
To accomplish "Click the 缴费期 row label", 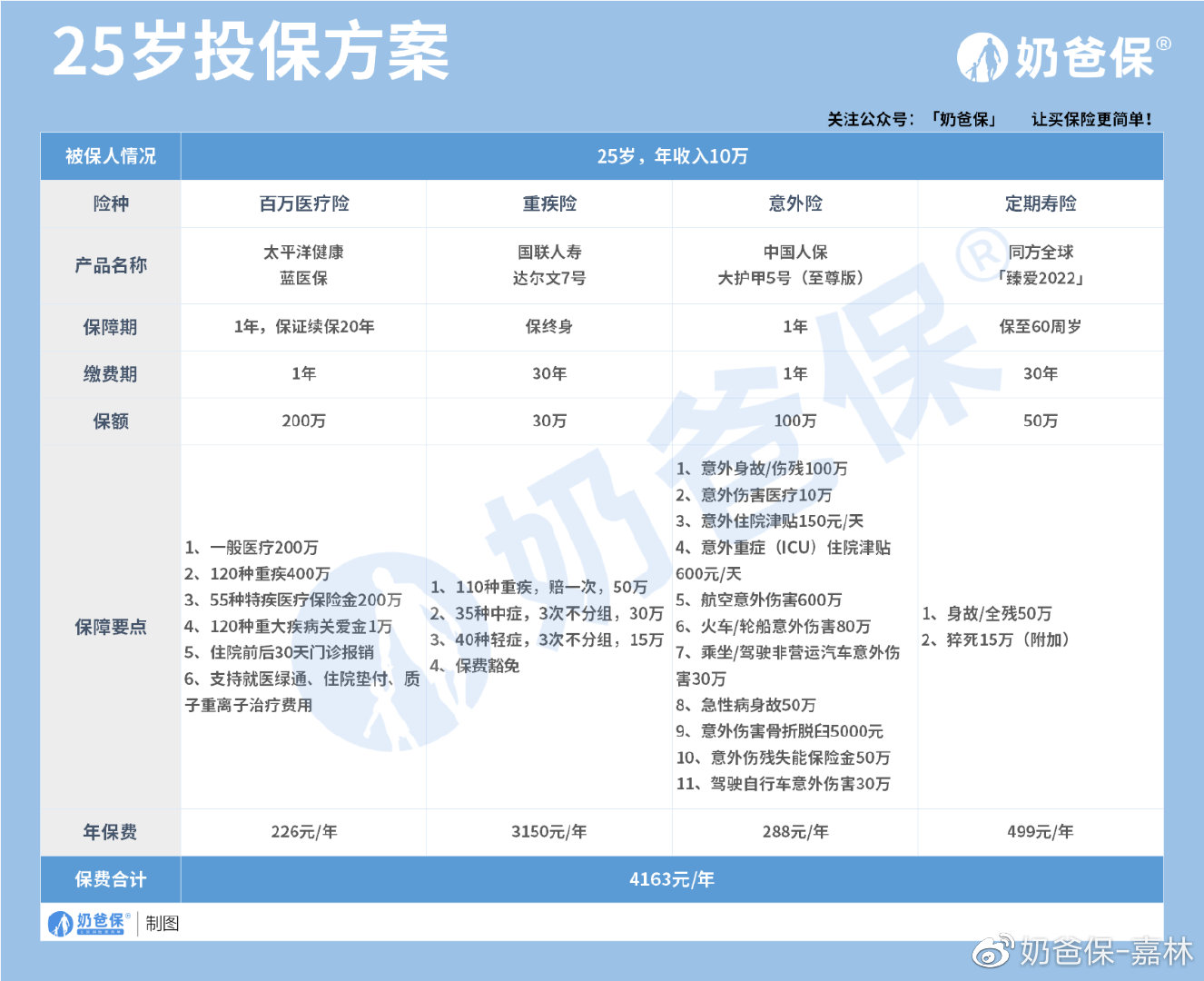I will [x=111, y=374].
